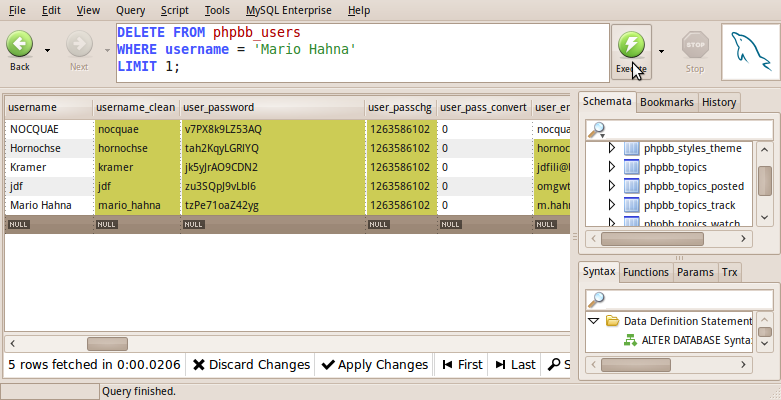Collapse the Data Definition Statements folder
781x400 pixels.
click(593, 321)
